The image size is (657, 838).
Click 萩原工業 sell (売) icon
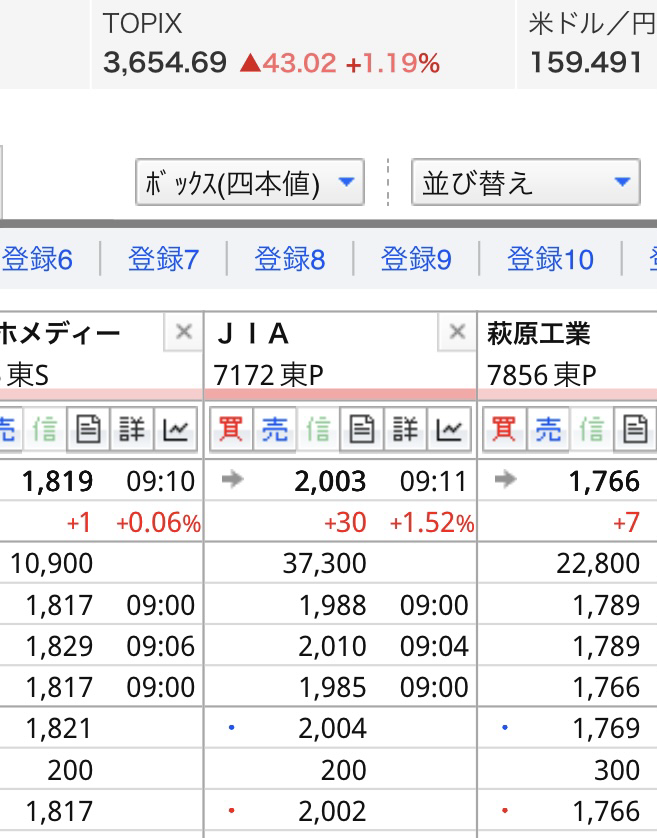tap(548, 429)
